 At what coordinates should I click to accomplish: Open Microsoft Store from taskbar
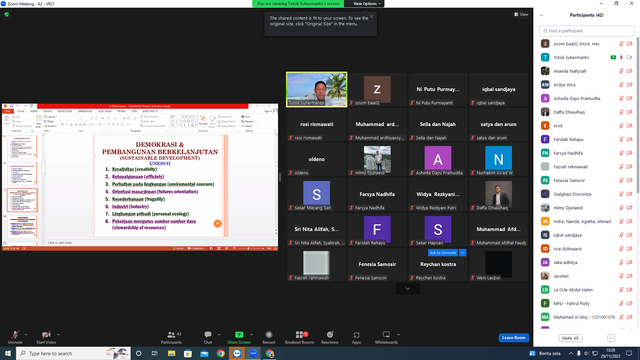188,353
